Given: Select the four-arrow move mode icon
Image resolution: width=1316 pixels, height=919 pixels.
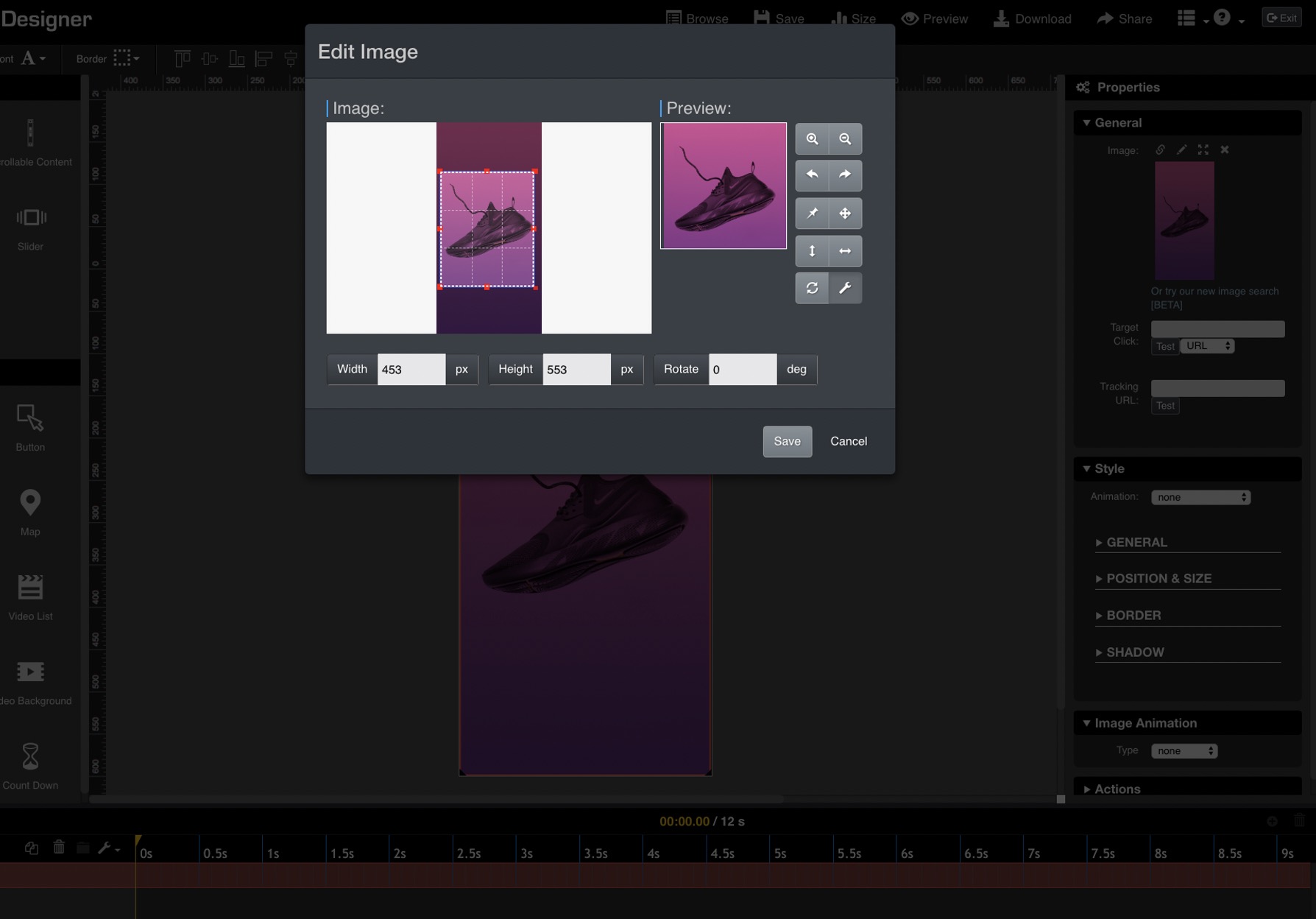Looking at the screenshot, I should click(845, 214).
